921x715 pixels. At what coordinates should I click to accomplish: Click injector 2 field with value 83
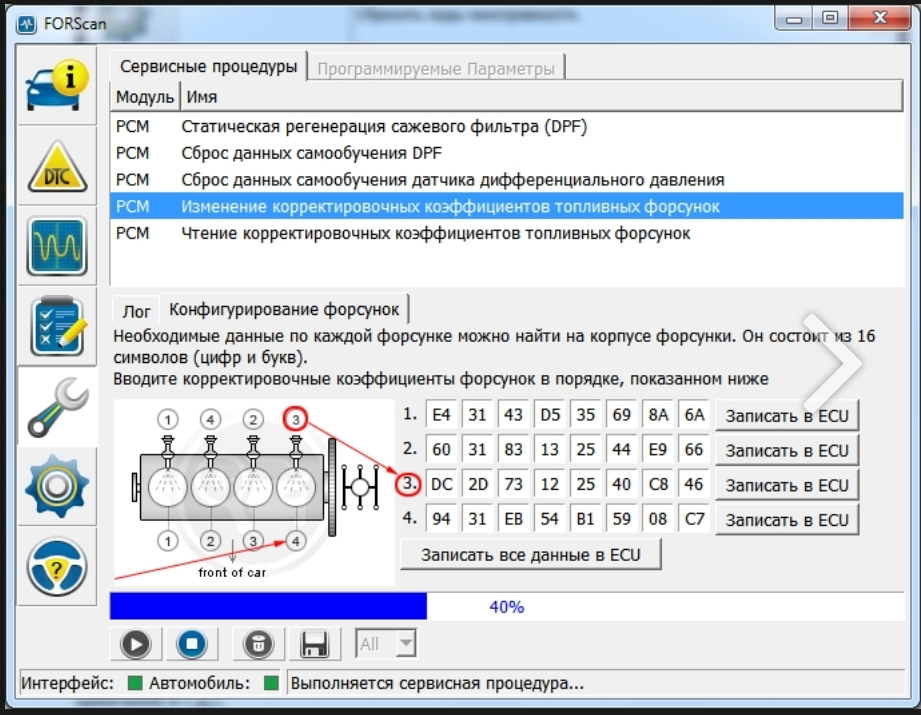click(x=513, y=449)
